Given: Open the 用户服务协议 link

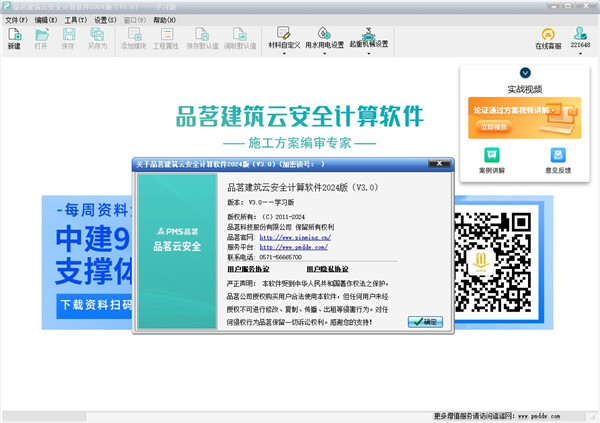Looking at the screenshot, I should [x=250, y=269].
